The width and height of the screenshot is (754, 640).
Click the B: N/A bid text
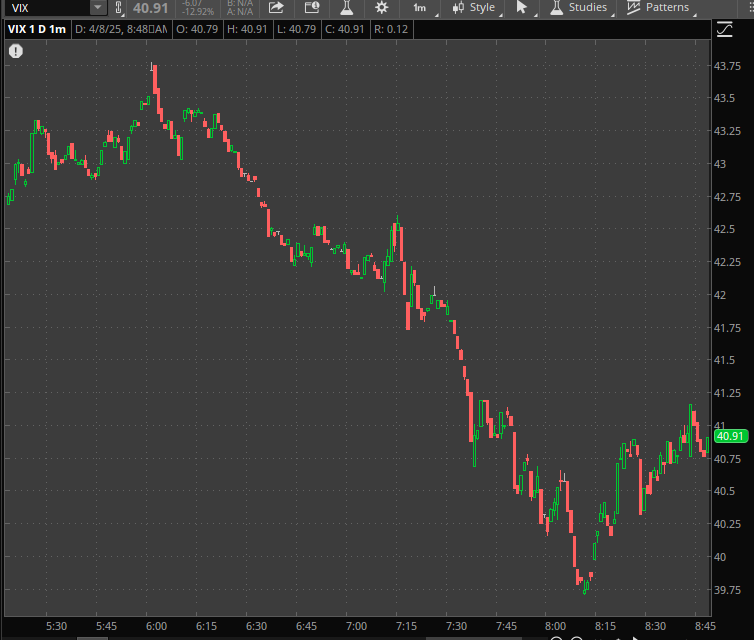point(240,4)
